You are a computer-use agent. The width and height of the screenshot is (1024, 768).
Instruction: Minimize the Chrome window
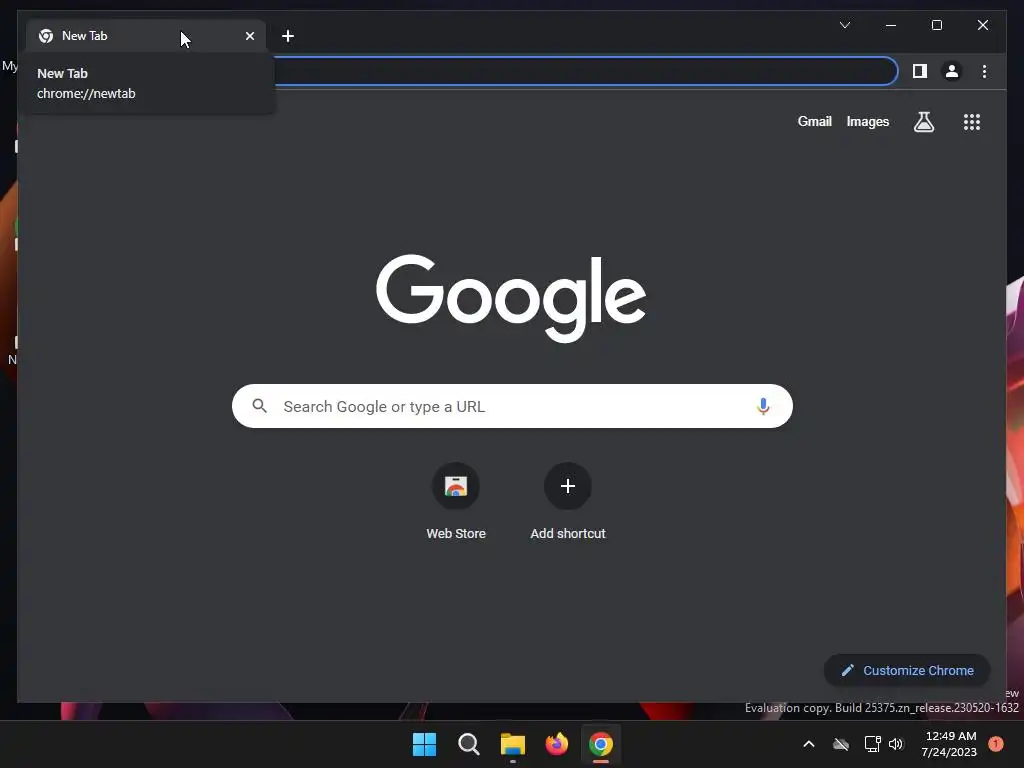click(x=891, y=25)
